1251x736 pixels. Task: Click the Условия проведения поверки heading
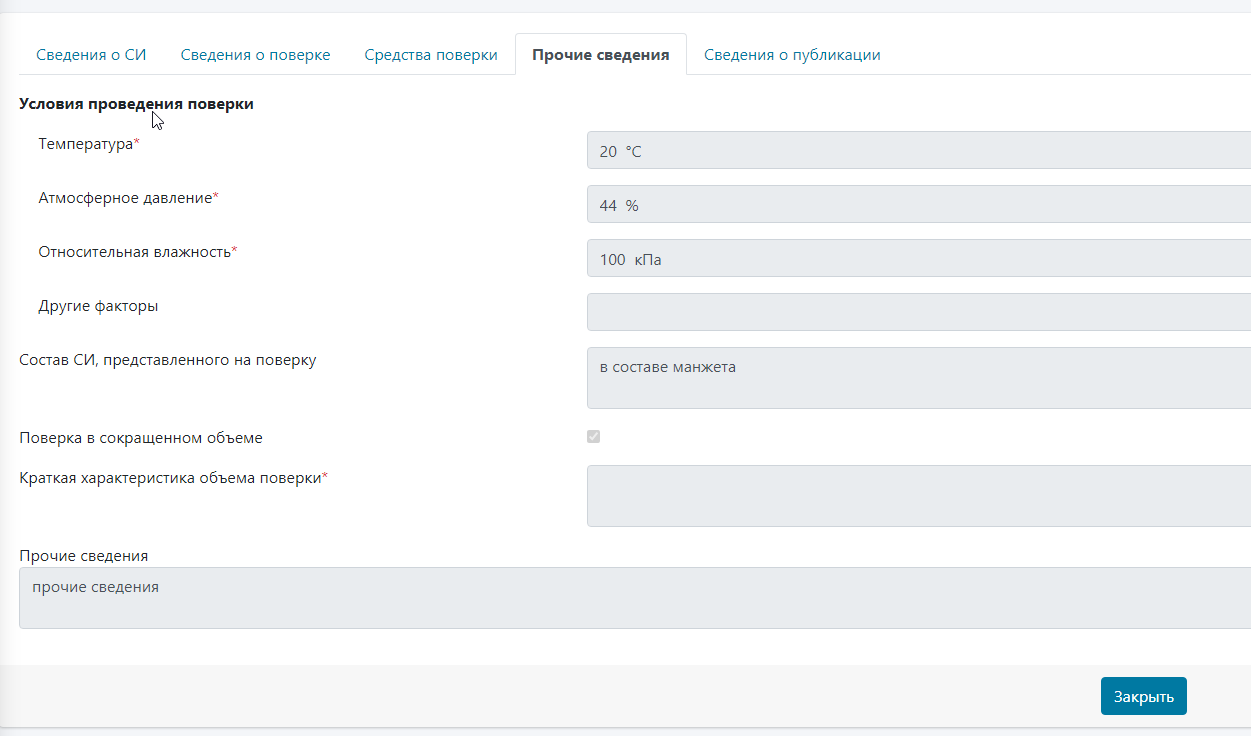coord(136,104)
